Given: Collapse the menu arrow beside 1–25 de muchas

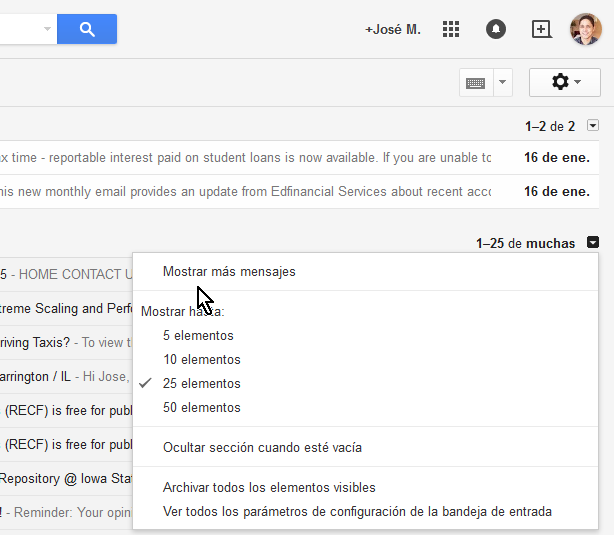Looking at the screenshot, I should tap(593, 242).
